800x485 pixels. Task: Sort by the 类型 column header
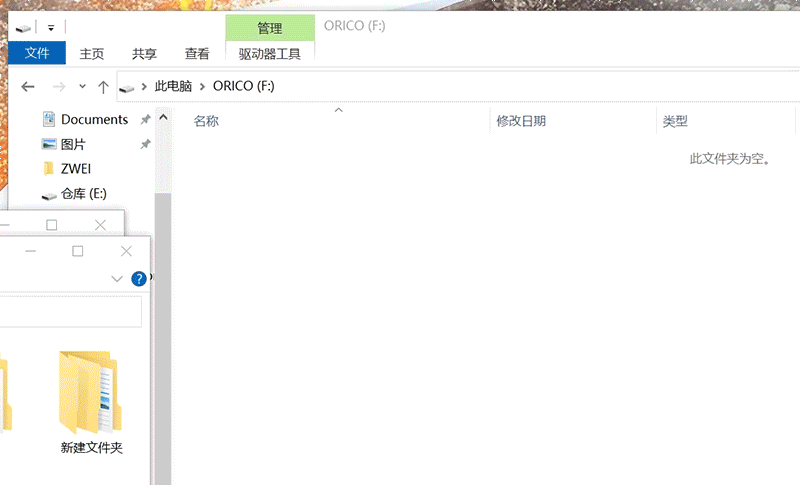tap(675, 121)
